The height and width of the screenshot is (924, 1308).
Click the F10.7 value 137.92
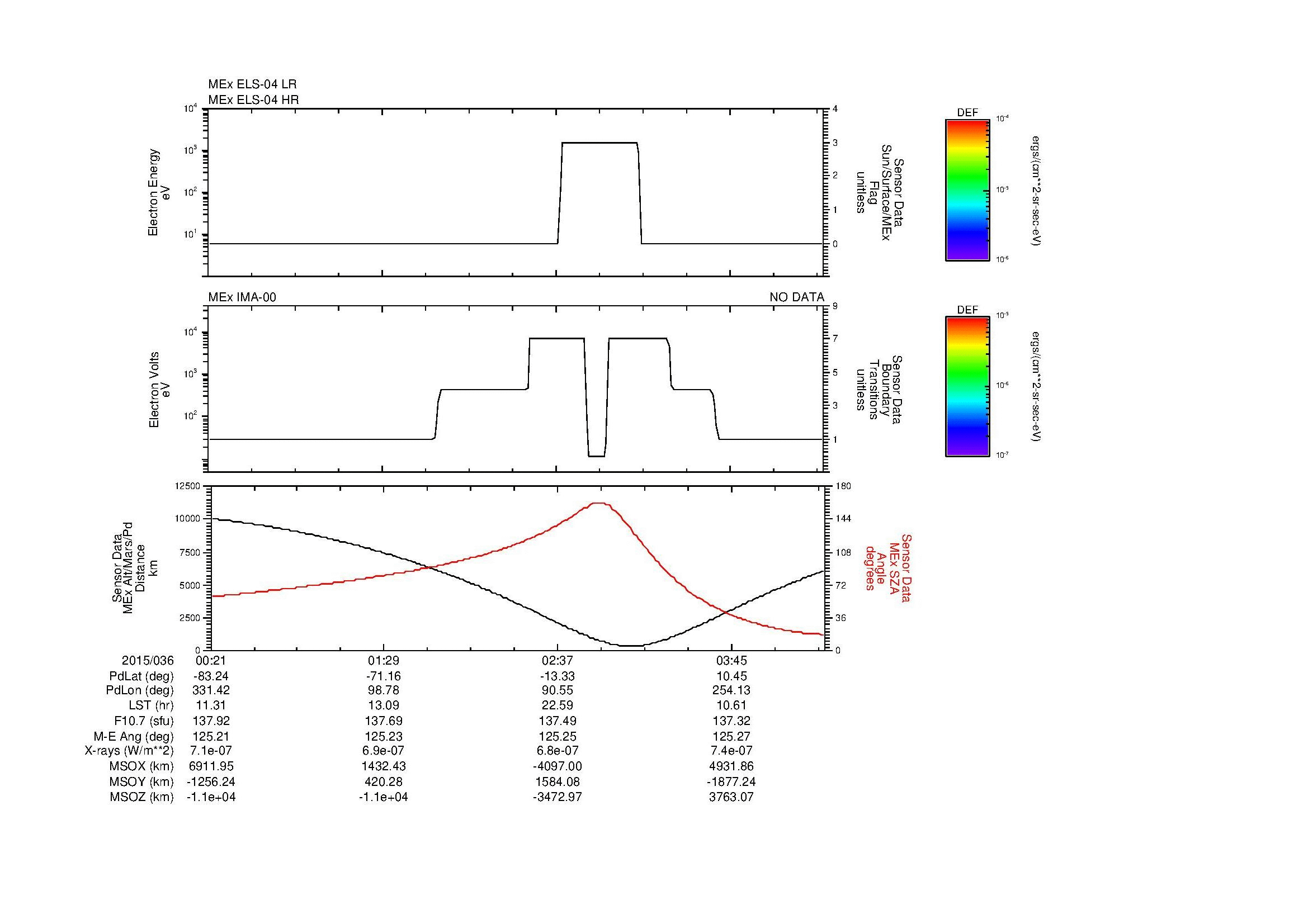pyautogui.click(x=211, y=721)
